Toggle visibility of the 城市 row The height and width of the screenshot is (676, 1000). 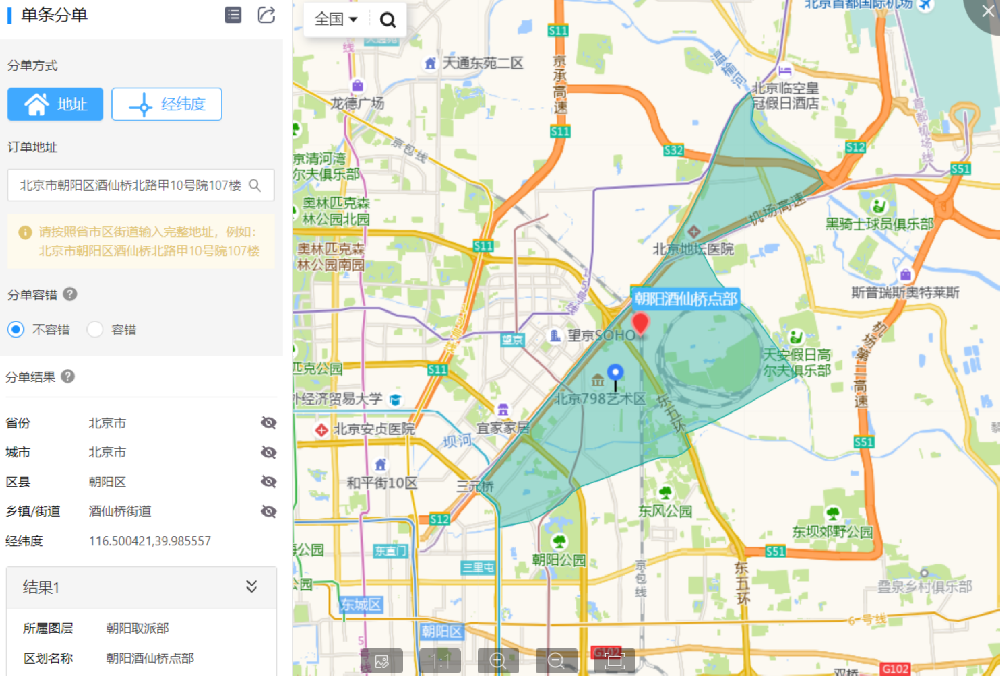pos(268,452)
